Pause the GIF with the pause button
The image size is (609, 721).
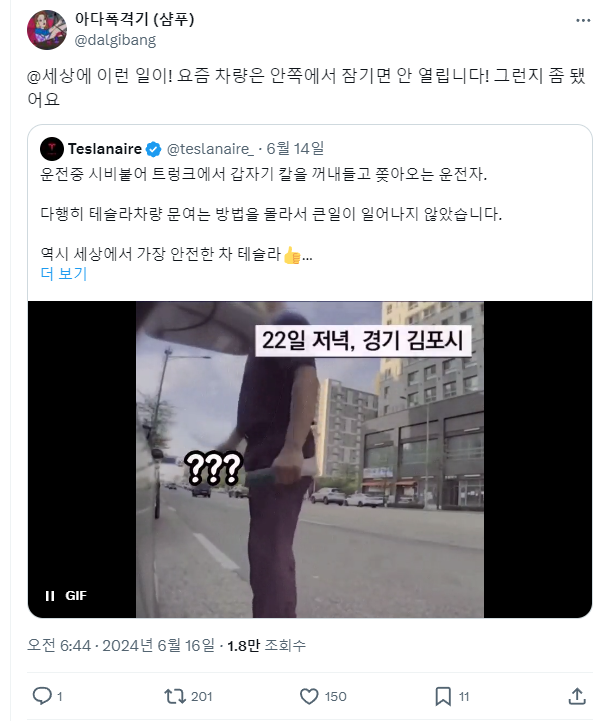coord(50,596)
